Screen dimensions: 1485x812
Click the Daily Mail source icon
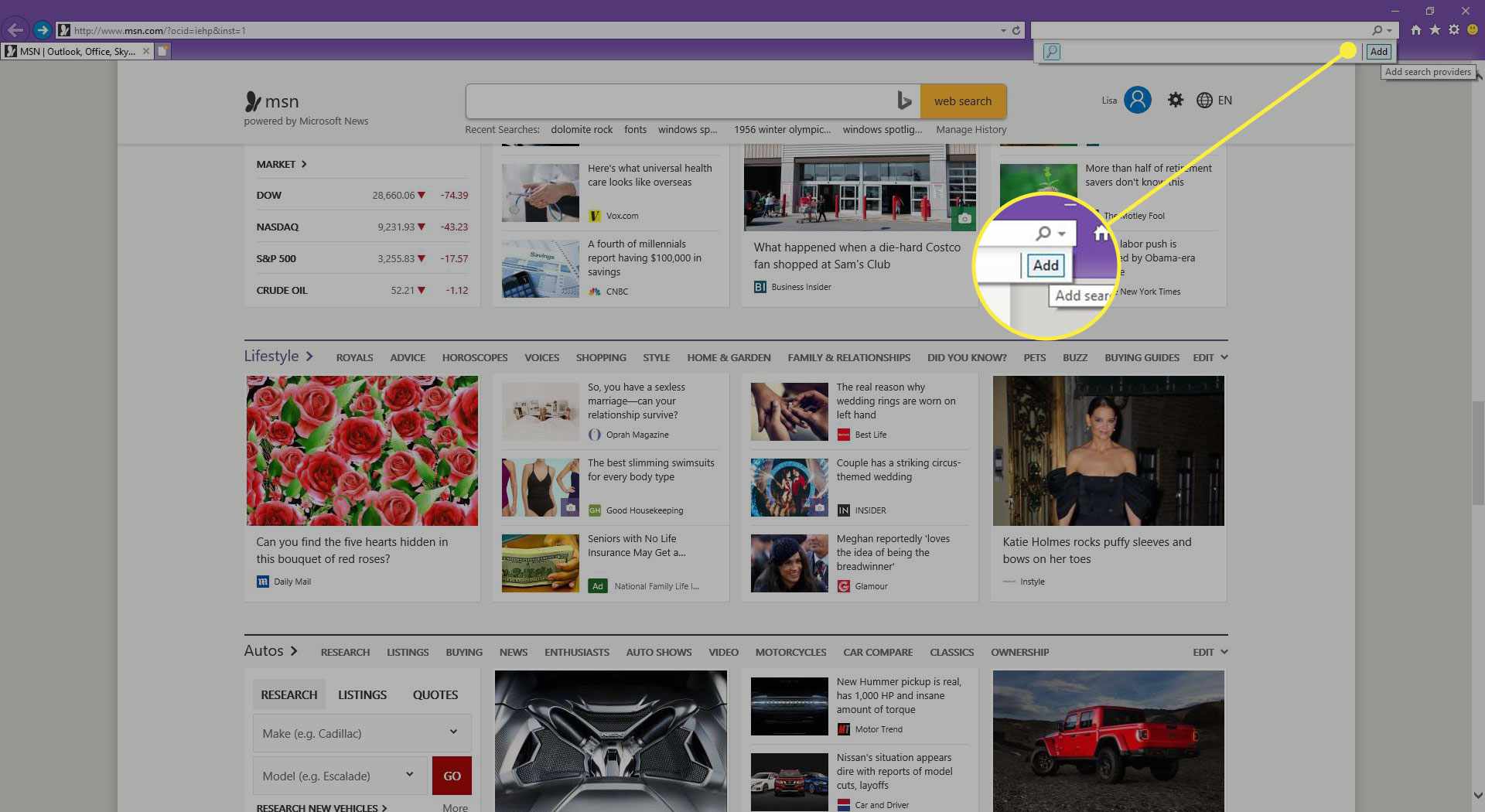[x=262, y=582]
